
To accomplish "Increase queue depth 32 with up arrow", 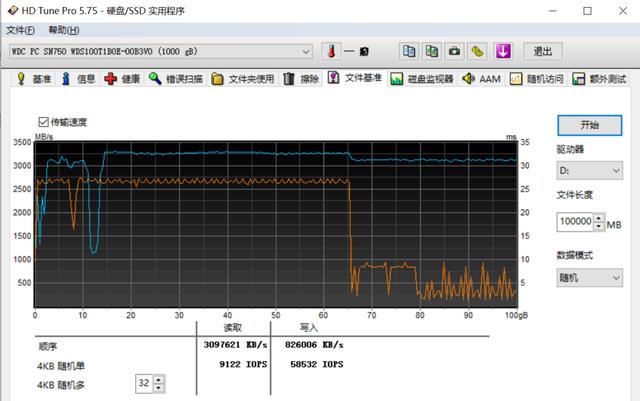I will (159, 379).
